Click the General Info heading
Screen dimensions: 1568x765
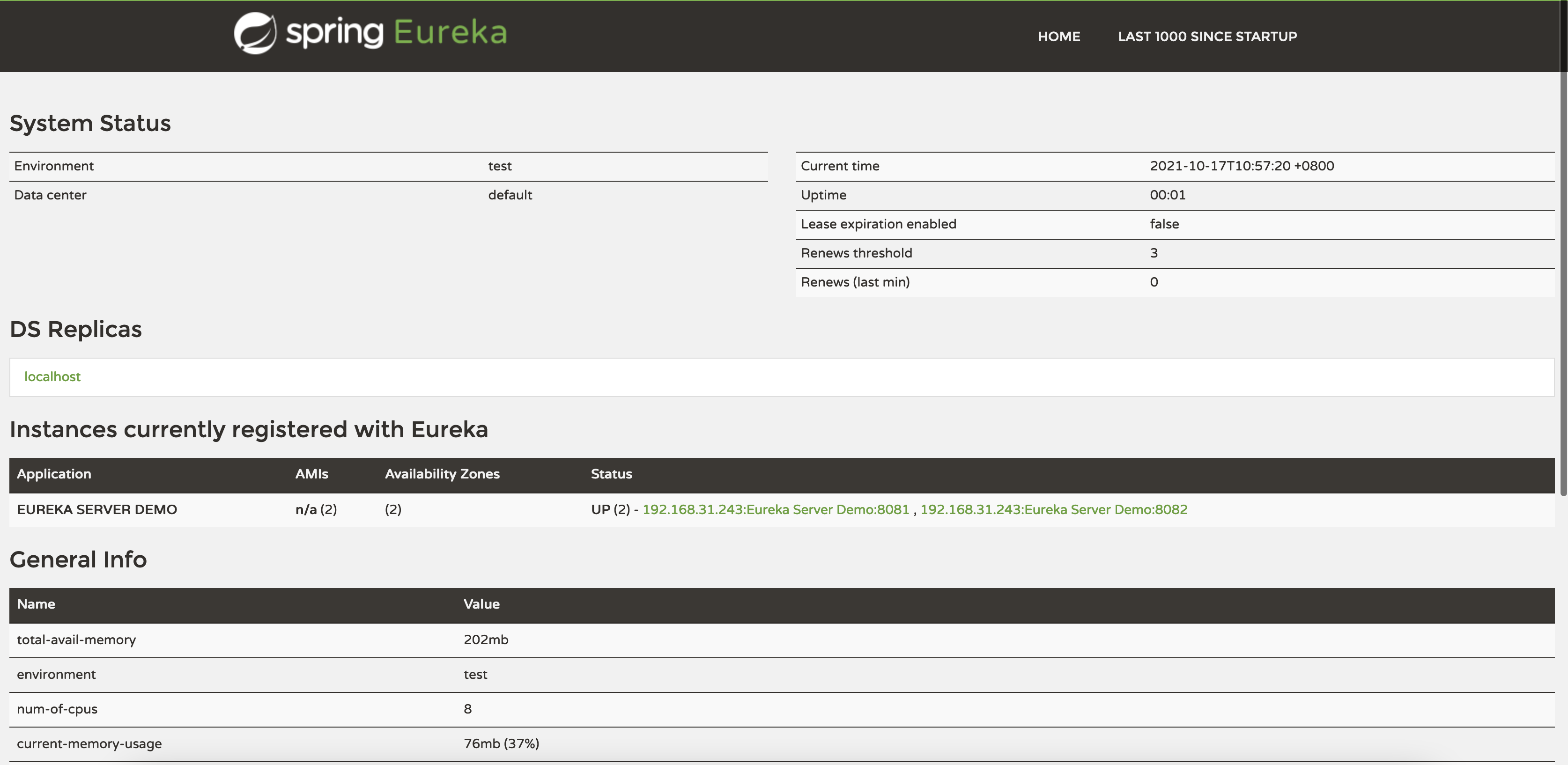pos(78,560)
